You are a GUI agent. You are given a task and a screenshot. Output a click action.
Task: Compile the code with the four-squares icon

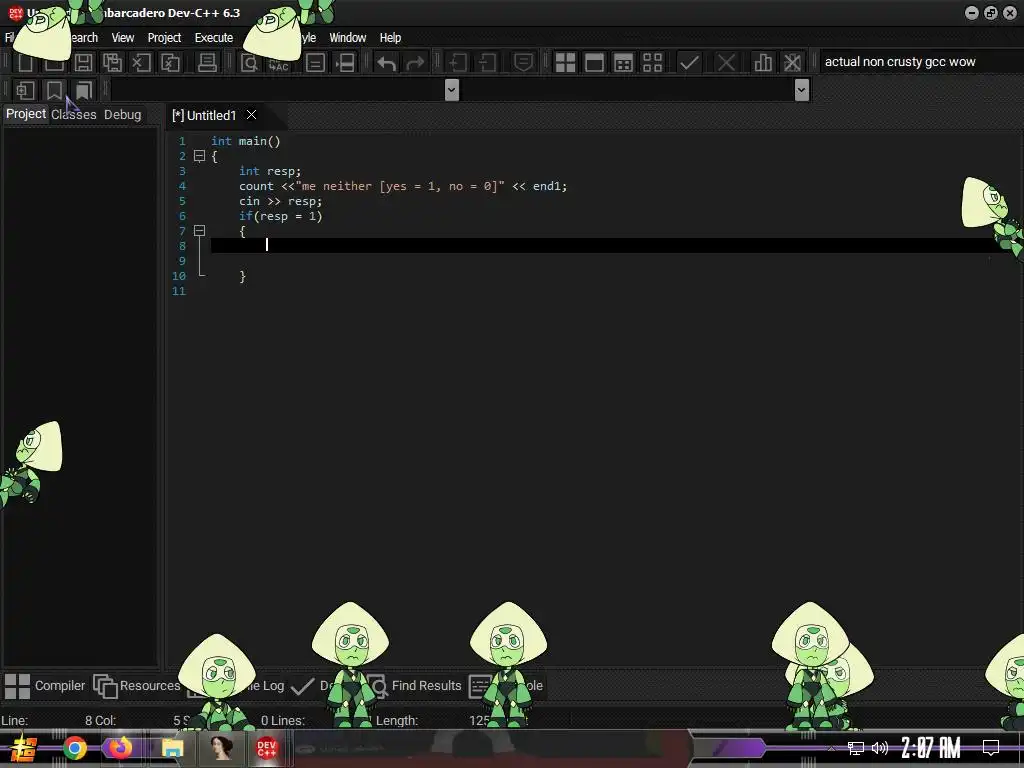565,63
